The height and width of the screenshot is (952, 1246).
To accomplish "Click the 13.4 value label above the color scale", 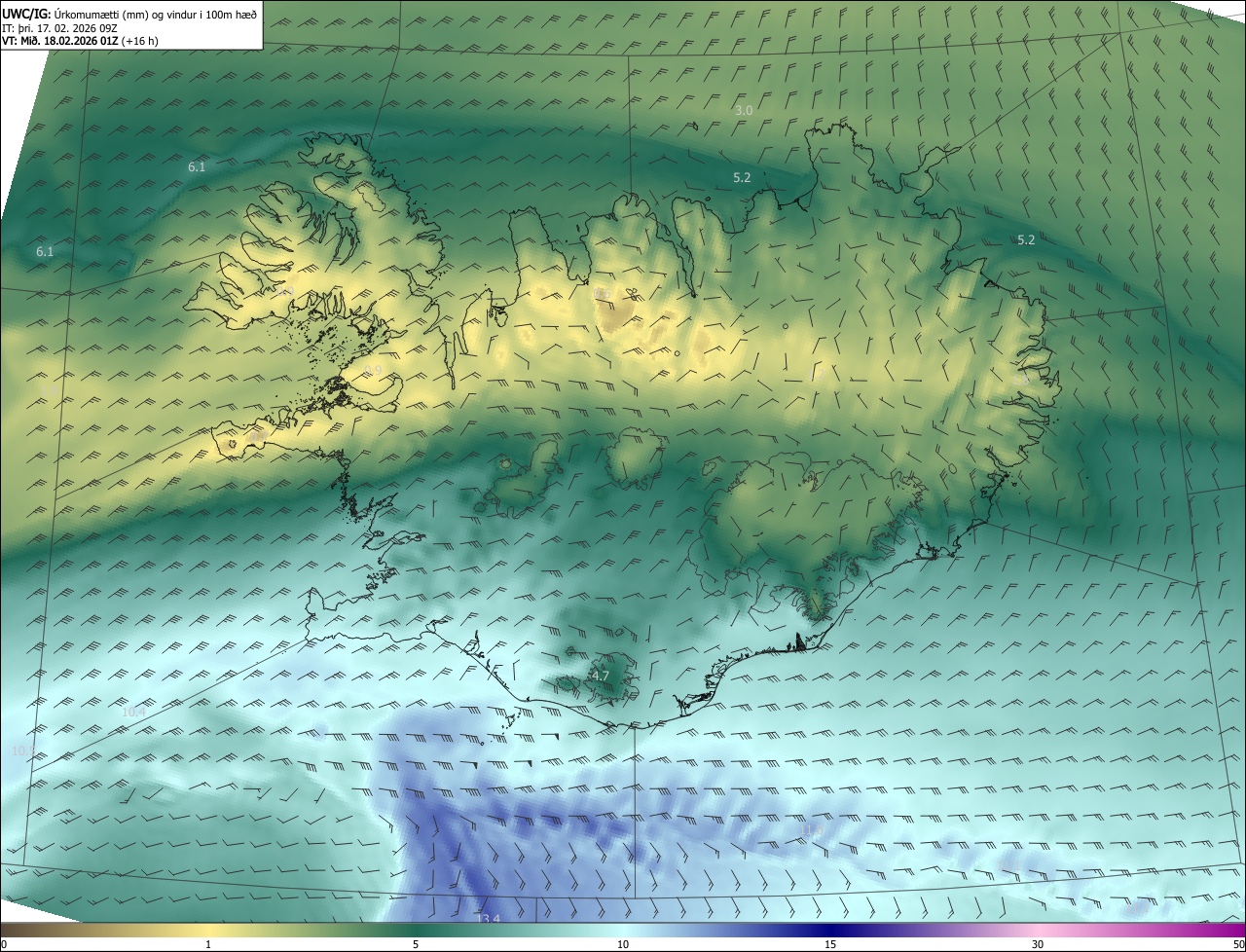I will tap(488, 919).
